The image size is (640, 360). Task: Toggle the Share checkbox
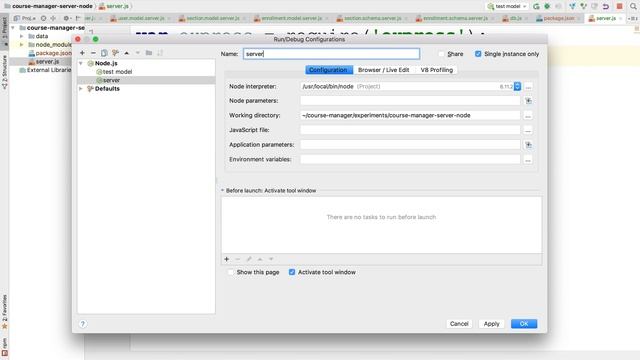pyautogui.click(x=441, y=54)
